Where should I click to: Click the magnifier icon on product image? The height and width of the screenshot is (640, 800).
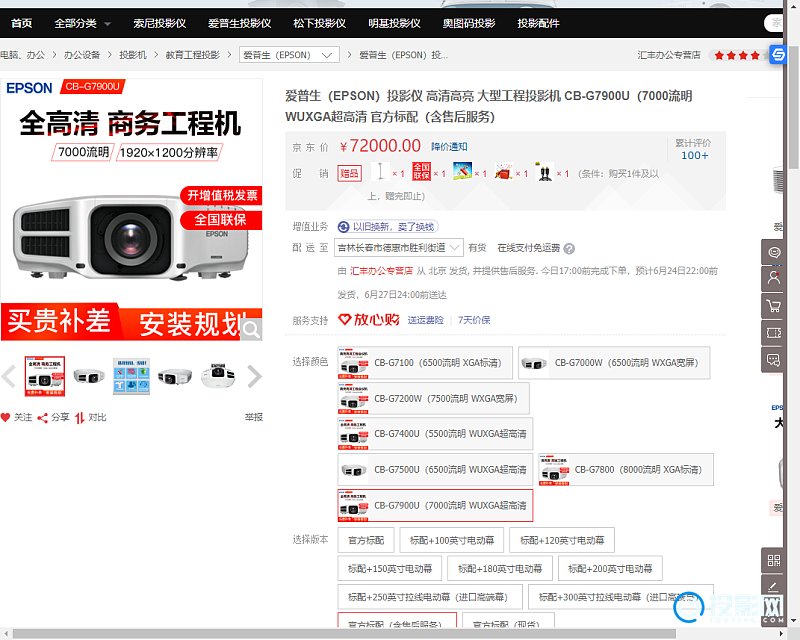pyautogui.click(x=251, y=328)
